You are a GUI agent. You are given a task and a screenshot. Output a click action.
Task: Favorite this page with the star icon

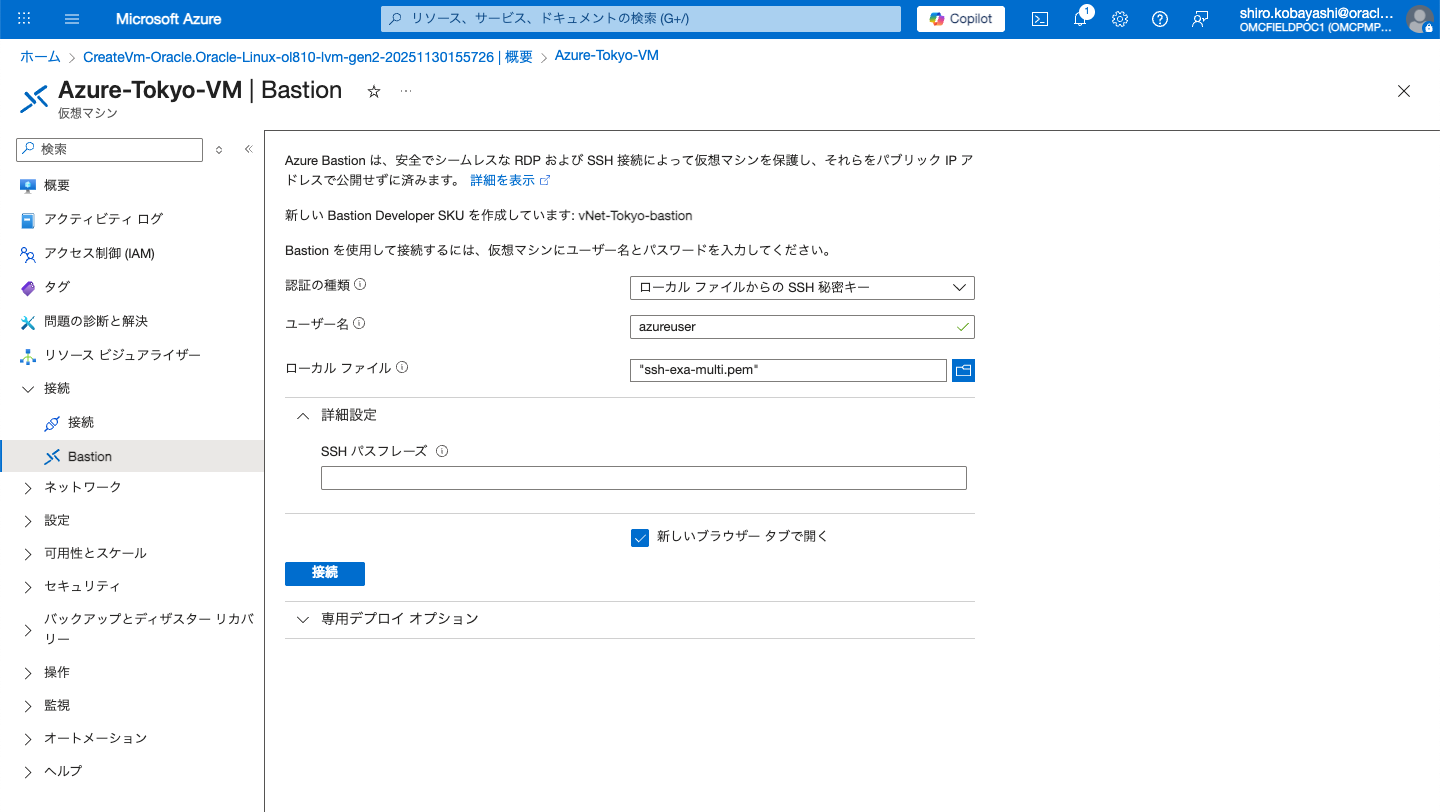pyautogui.click(x=374, y=91)
